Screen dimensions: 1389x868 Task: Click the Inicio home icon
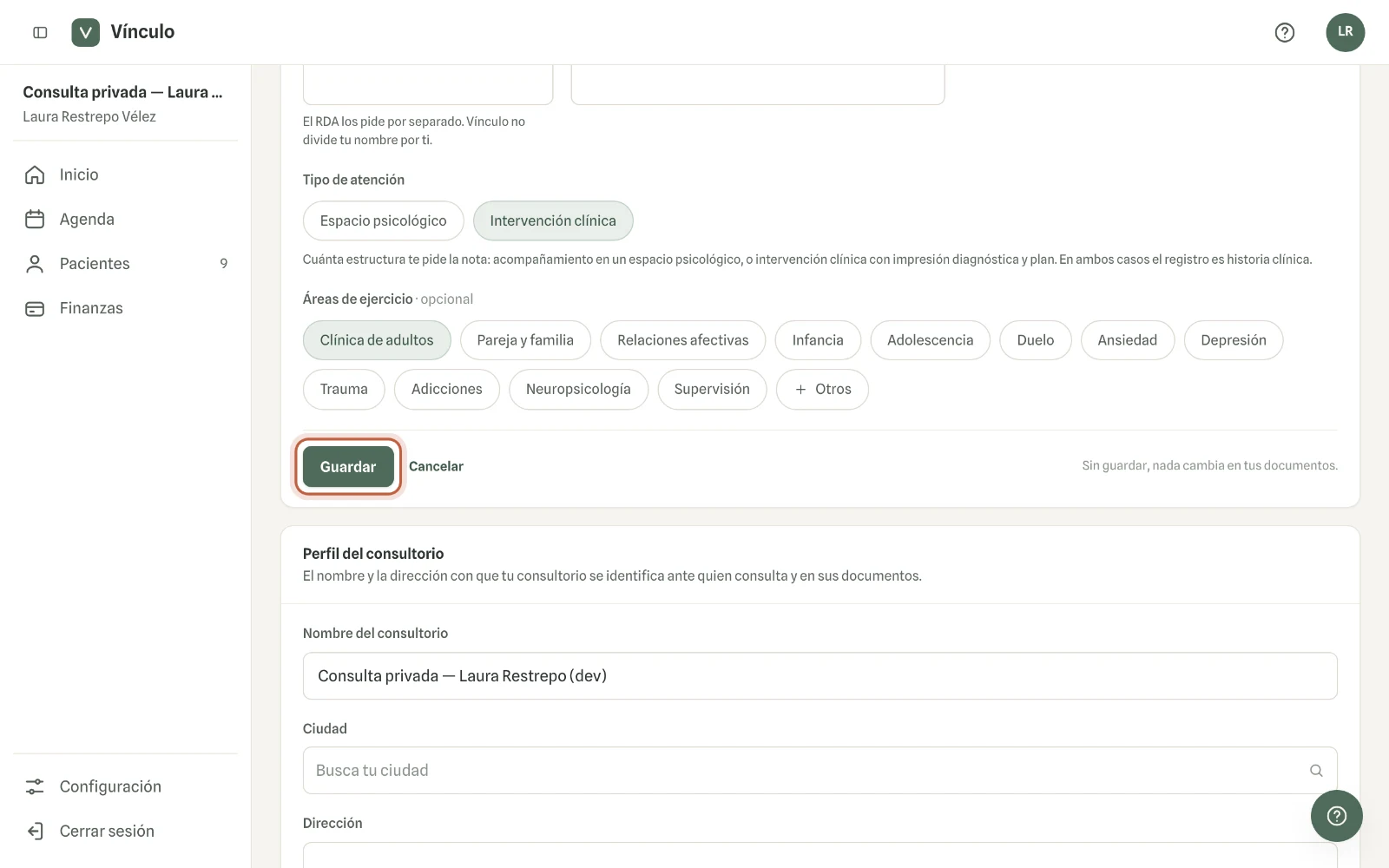[35, 174]
